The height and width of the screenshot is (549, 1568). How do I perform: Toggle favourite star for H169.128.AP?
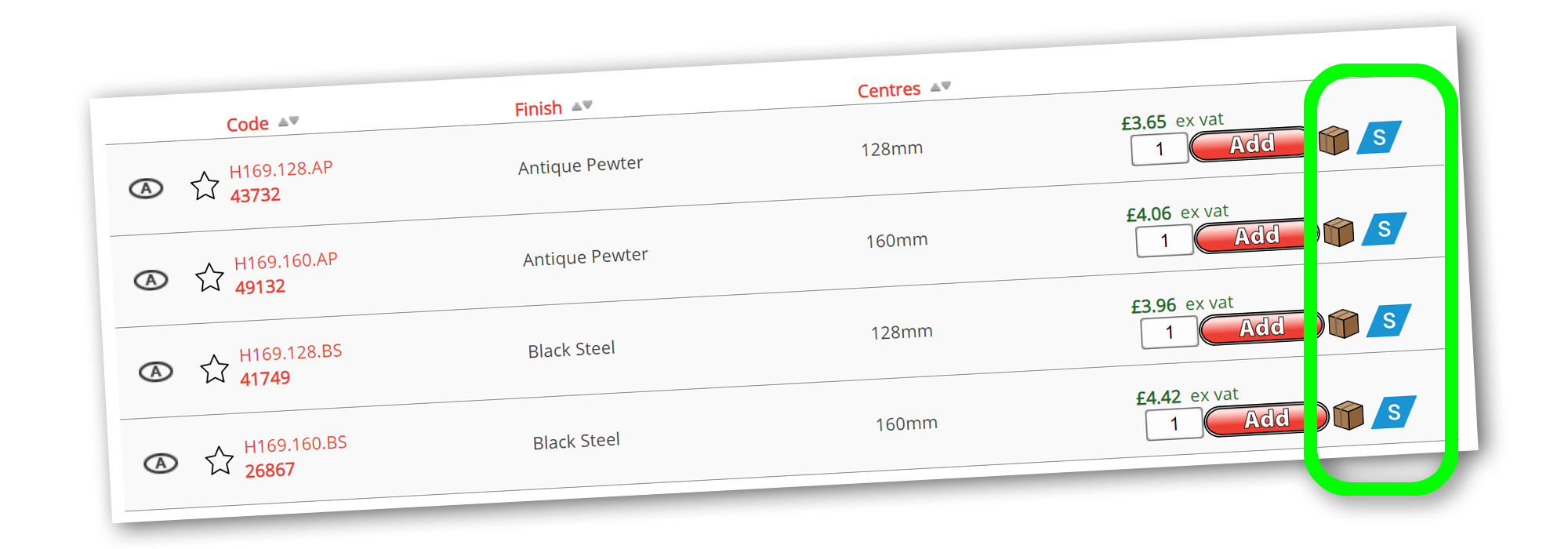click(205, 186)
